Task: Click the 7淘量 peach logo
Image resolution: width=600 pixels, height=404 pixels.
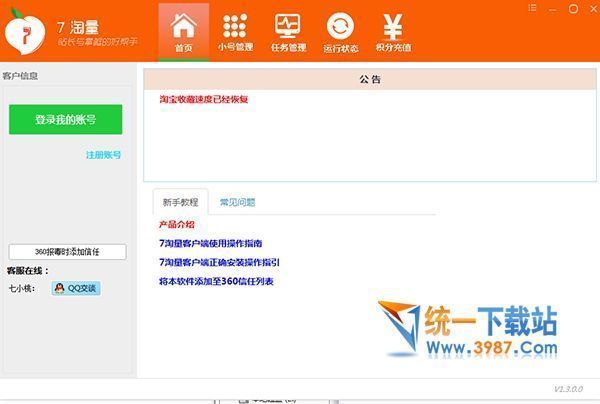Action: [x=24, y=33]
